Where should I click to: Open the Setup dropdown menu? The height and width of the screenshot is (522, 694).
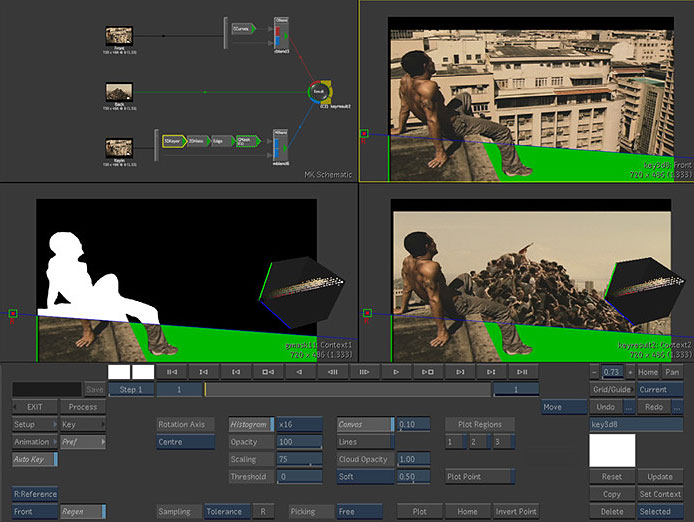click(x=35, y=424)
